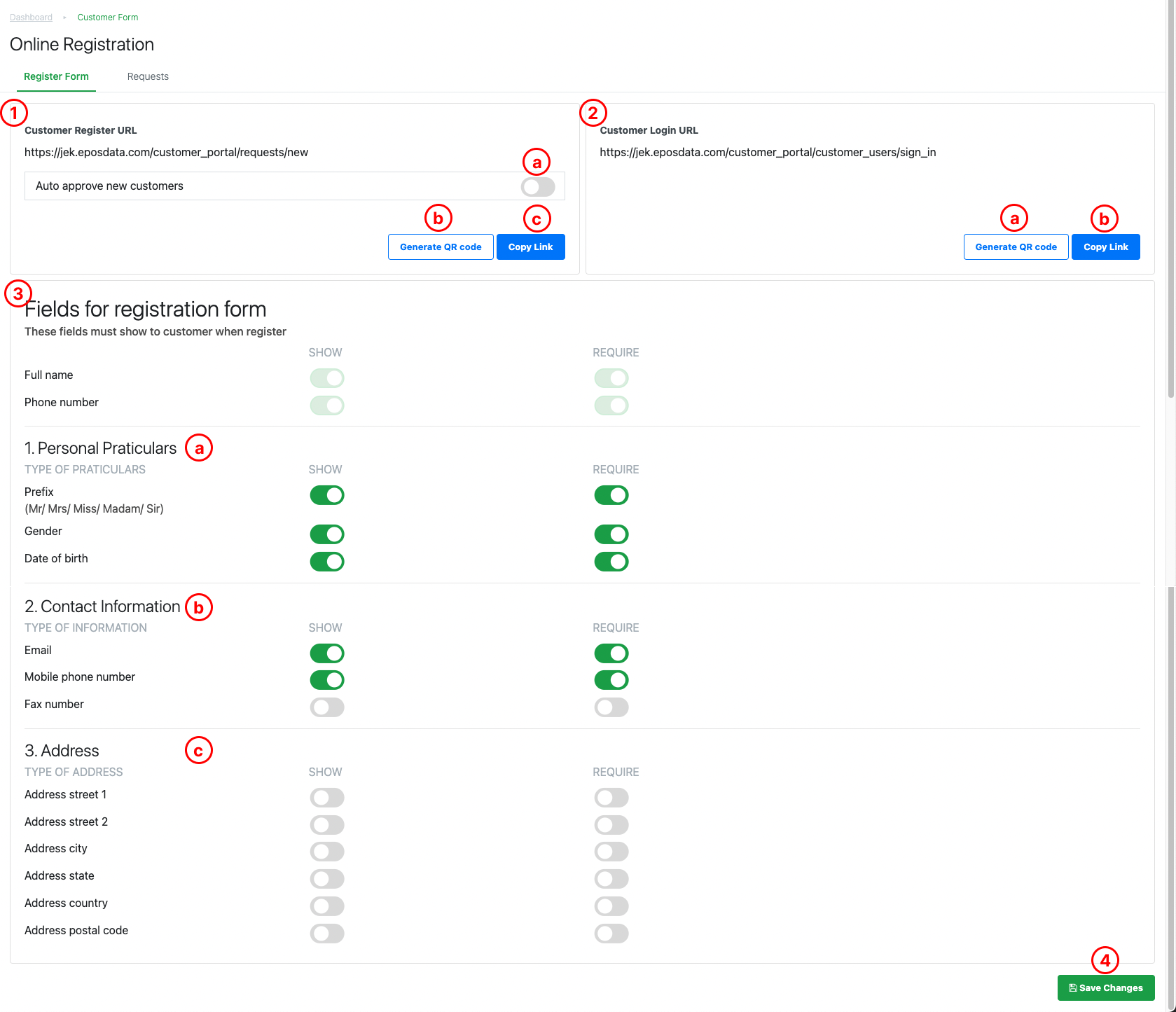Toggle Require for Address state
Image resolution: width=1176 pixels, height=1012 pixels.
[611, 879]
